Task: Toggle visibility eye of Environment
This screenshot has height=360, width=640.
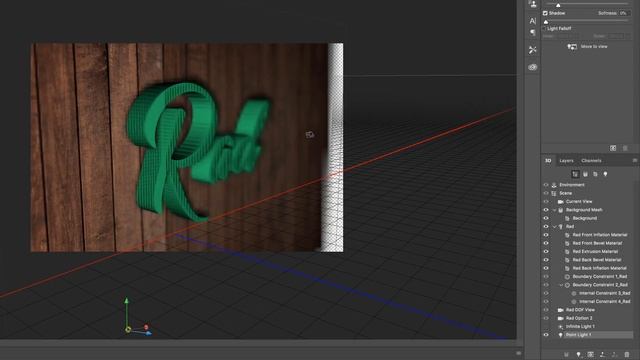Action: 546,185
